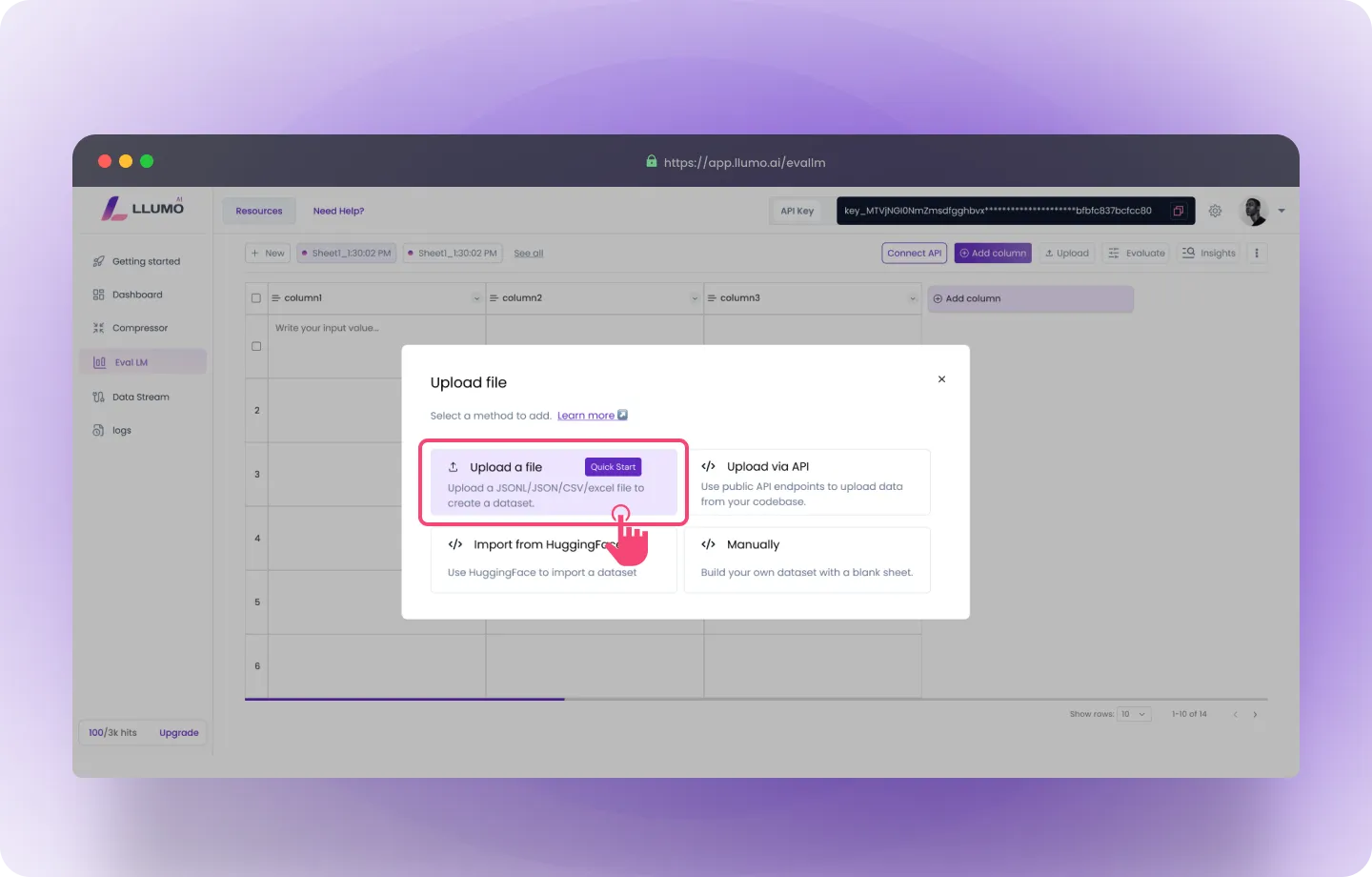Open logs from the sidebar

(111, 430)
